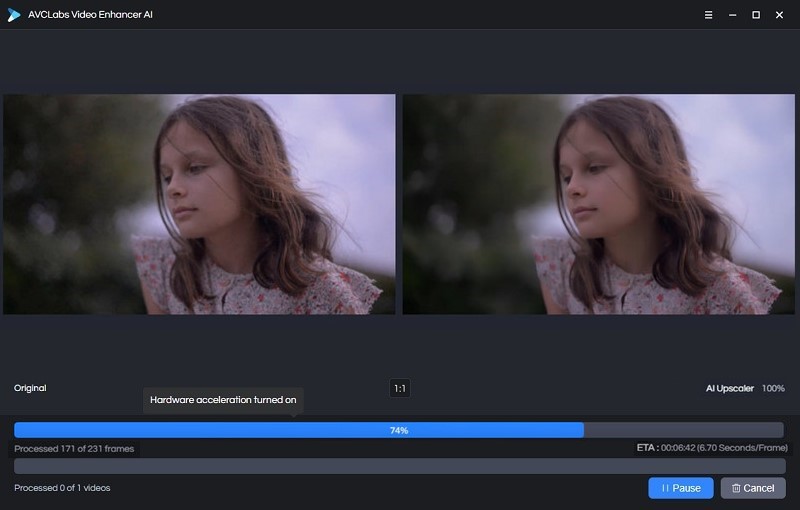Maximize the AVCLabs window
The image size is (800, 510).
click(x=756, y=15)
